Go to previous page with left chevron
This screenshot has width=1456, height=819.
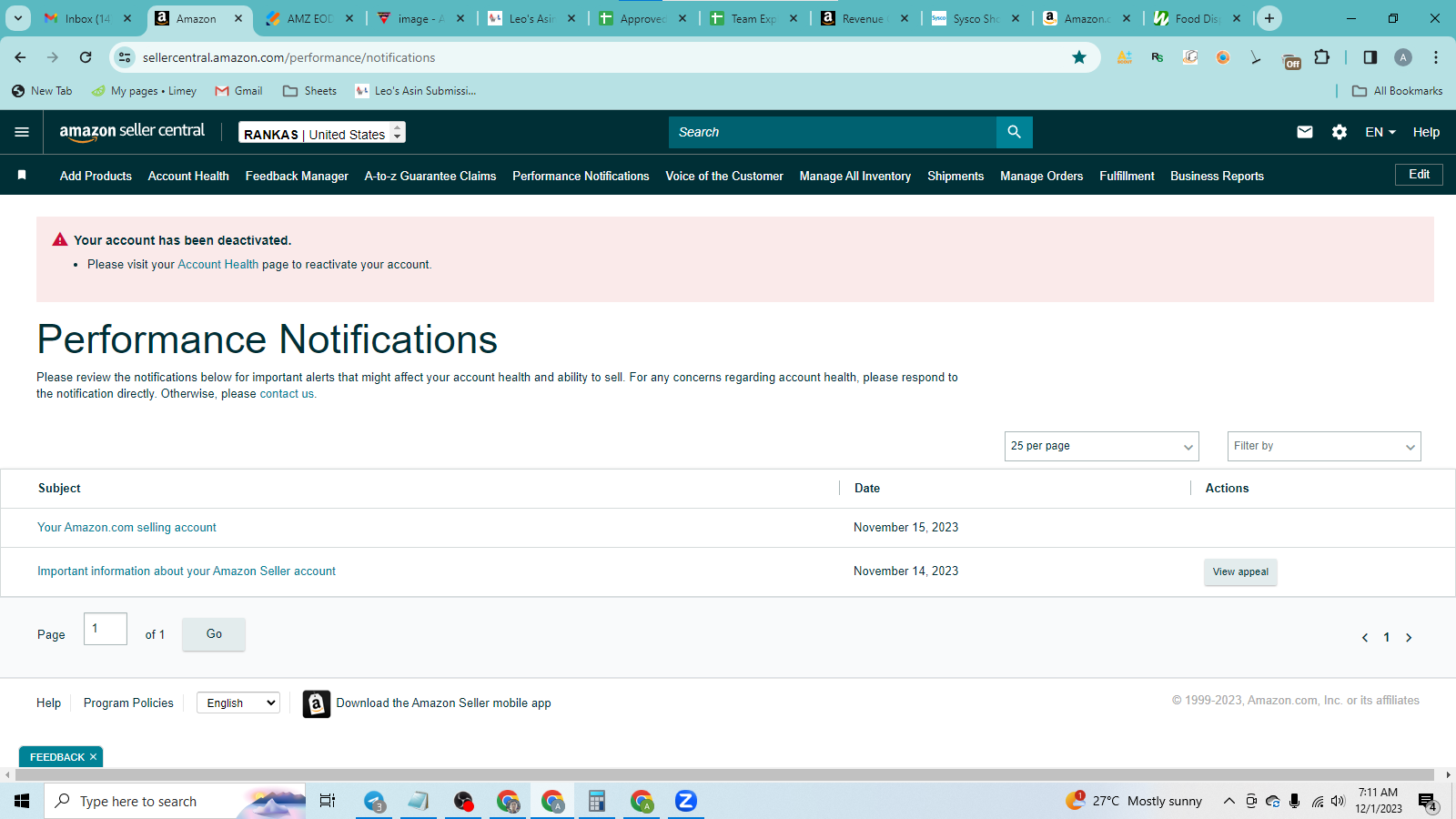coord(1365,637)
